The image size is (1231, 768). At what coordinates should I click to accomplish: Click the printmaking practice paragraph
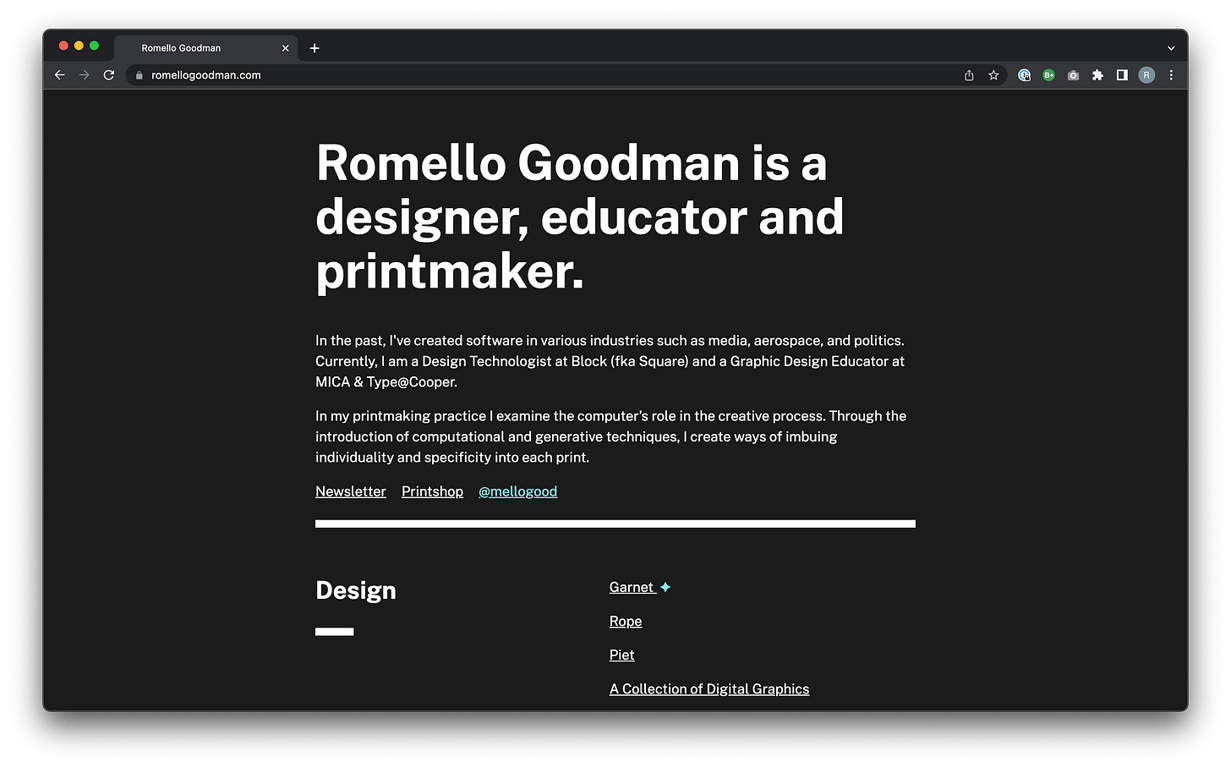point(611,436)
